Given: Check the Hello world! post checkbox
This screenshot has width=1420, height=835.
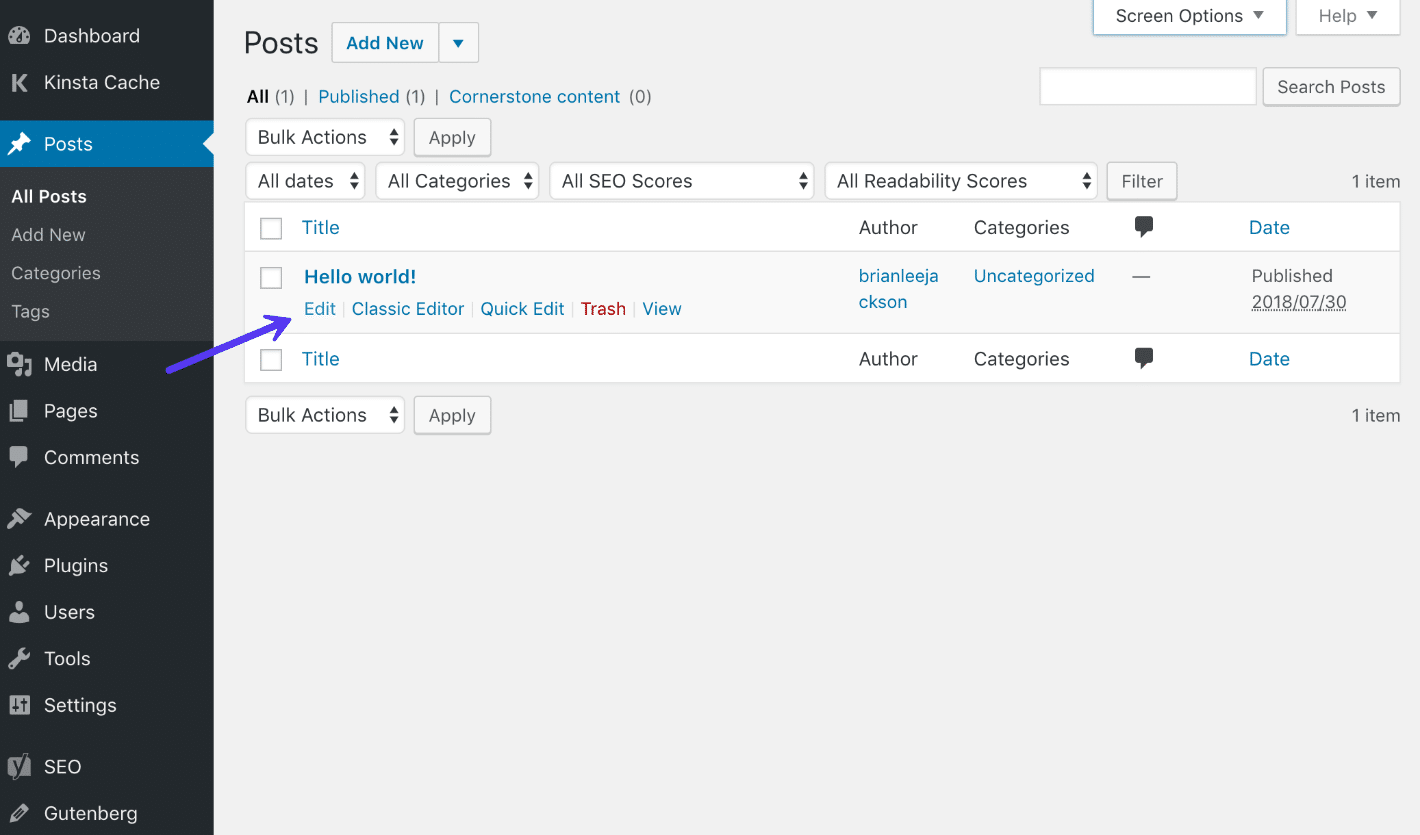Looking at the screenshot, I should pyautogui.click(x=271, y=278).
